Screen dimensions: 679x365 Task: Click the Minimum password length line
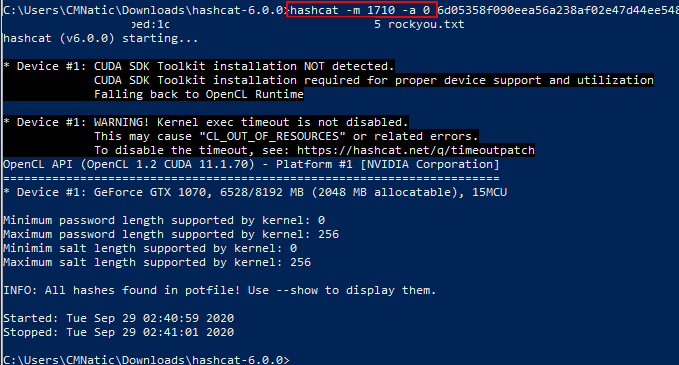164,220
